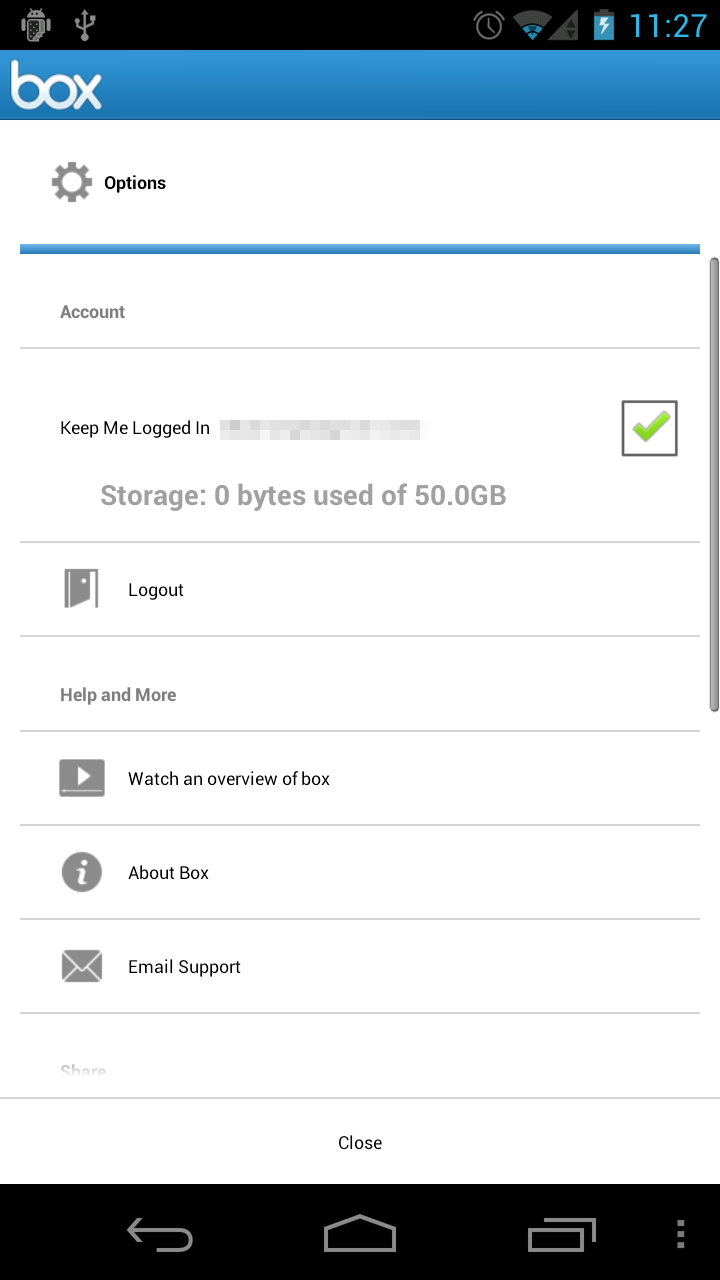Tap the Logout door icon
Image resolution: width=720 pixels, height=1280 pixels.
click(81, 589)
